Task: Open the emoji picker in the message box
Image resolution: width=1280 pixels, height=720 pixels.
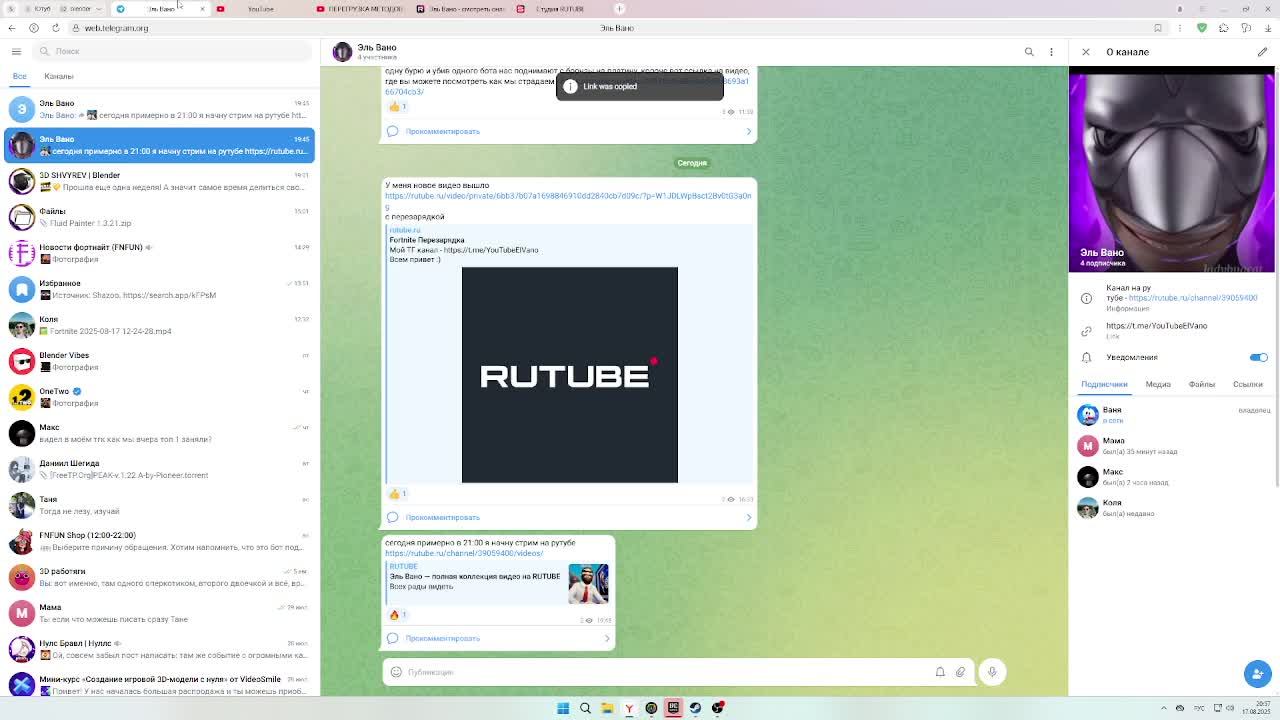Action: pos(396,672)
